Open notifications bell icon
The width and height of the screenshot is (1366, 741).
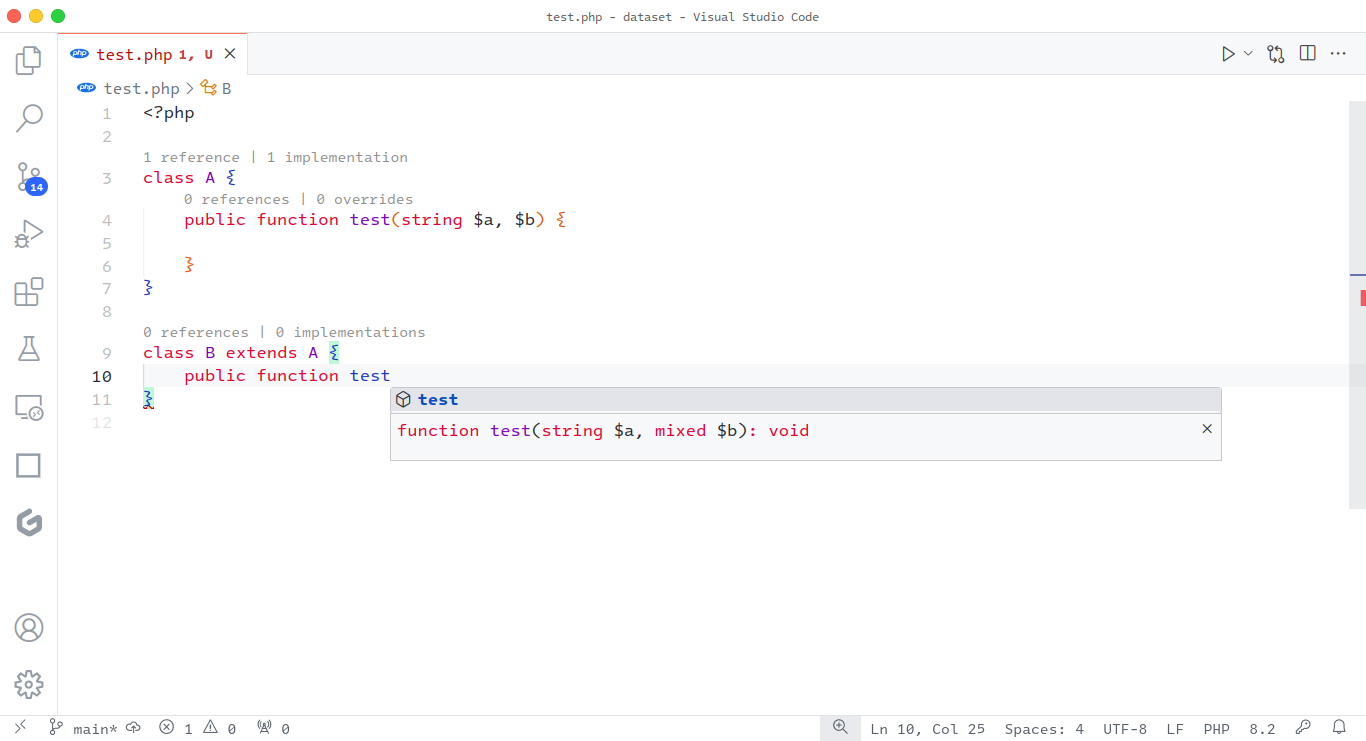click(x=1339, y=728)
